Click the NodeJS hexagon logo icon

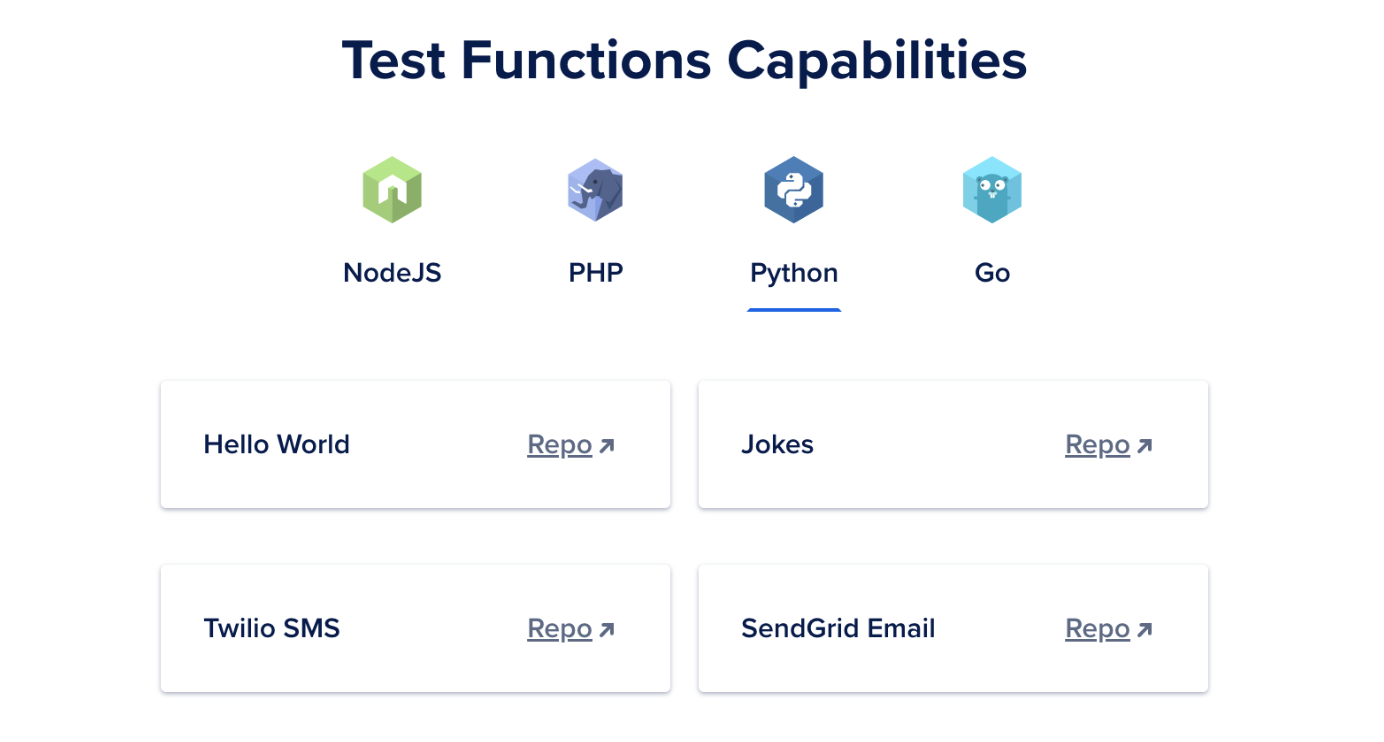392,189
